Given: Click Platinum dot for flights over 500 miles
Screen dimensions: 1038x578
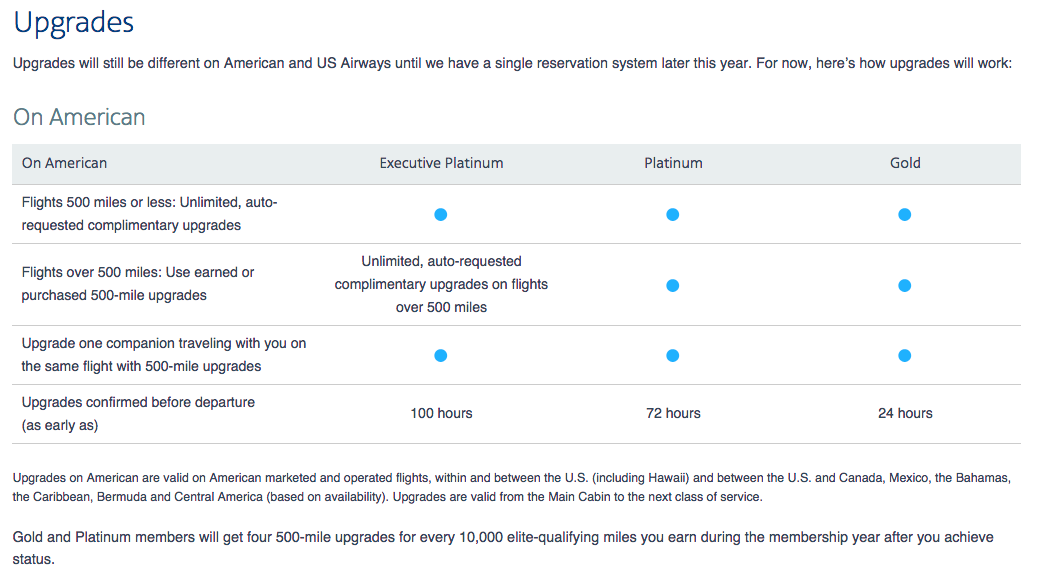Looking at the screenshot, I should point(673,285).
